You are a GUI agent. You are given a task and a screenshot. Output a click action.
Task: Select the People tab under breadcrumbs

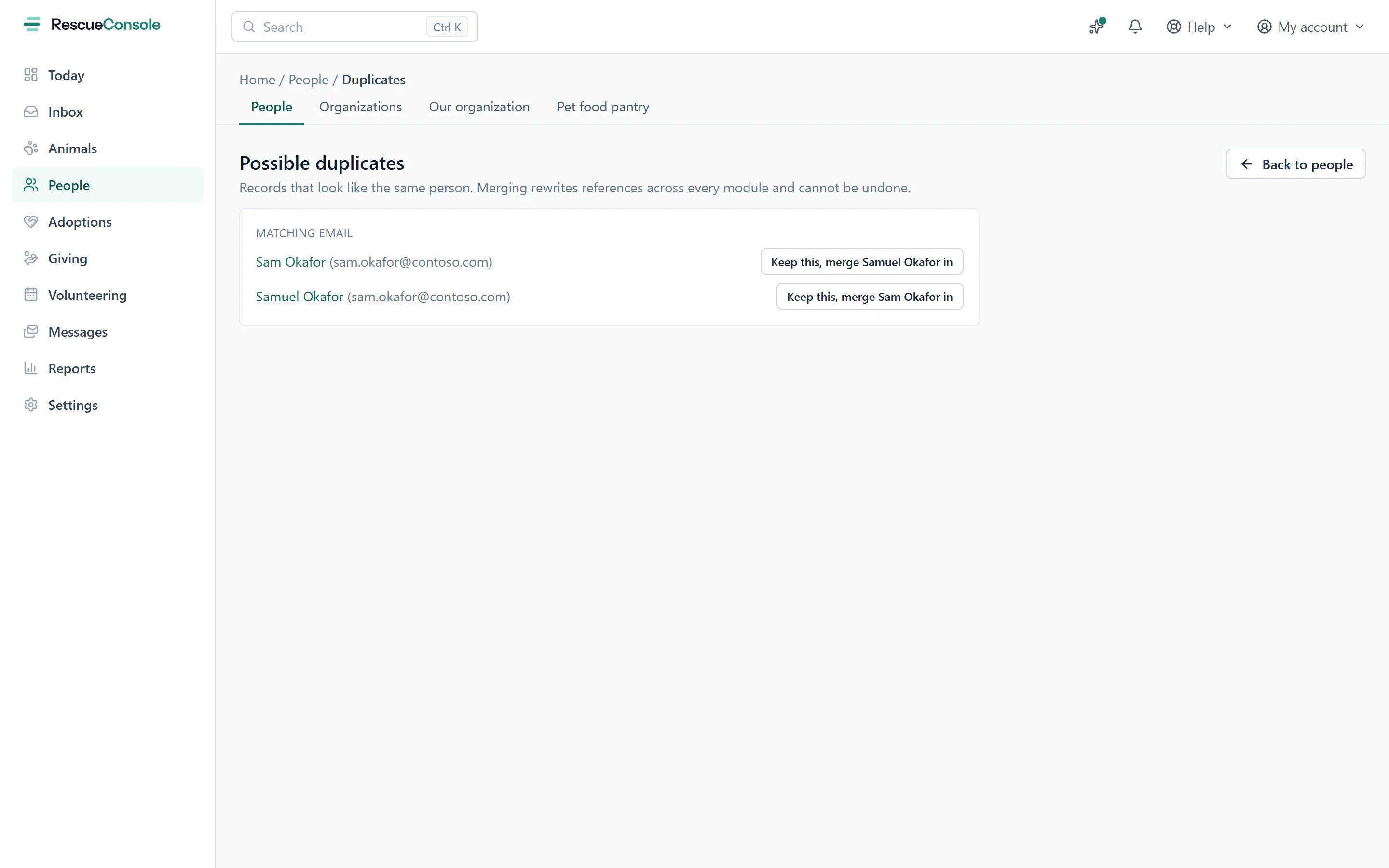click(x=272, y=107)
